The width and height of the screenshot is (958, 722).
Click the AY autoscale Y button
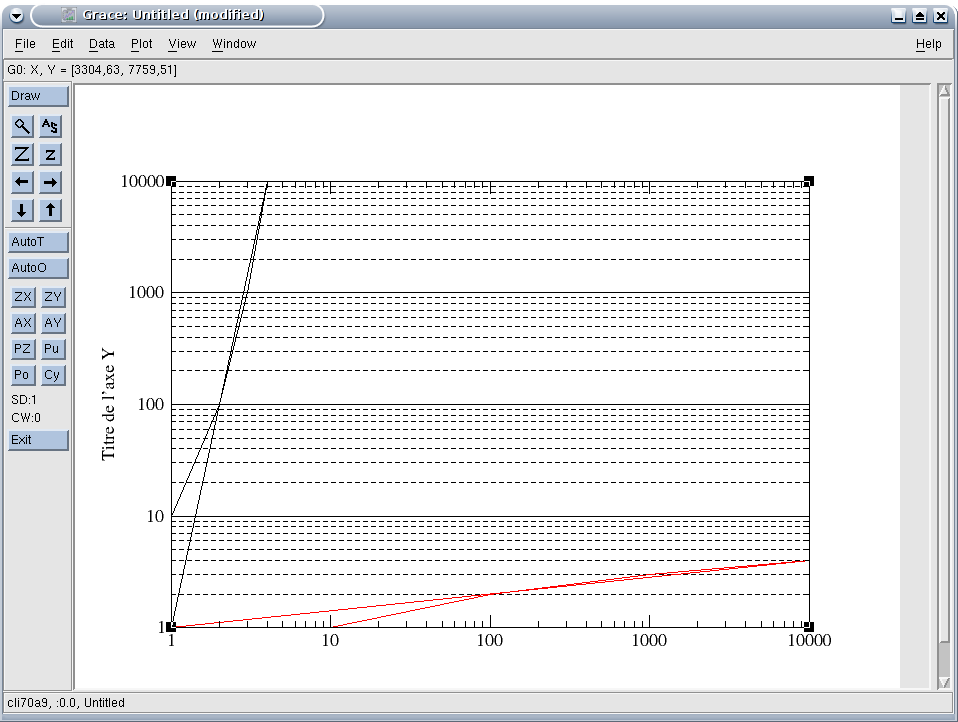point(53,323)
